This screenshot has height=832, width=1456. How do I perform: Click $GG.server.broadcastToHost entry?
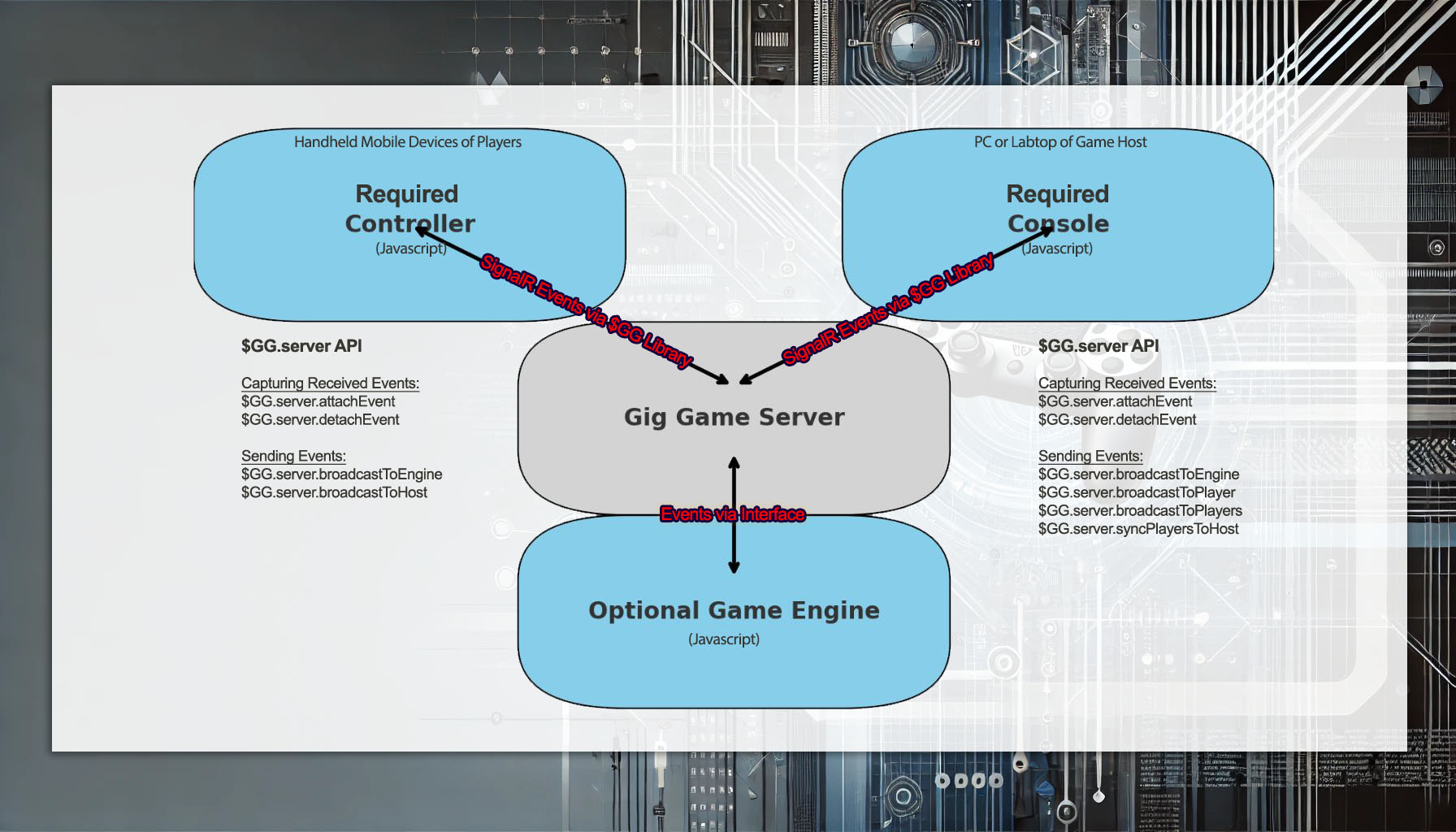[334, 492]
